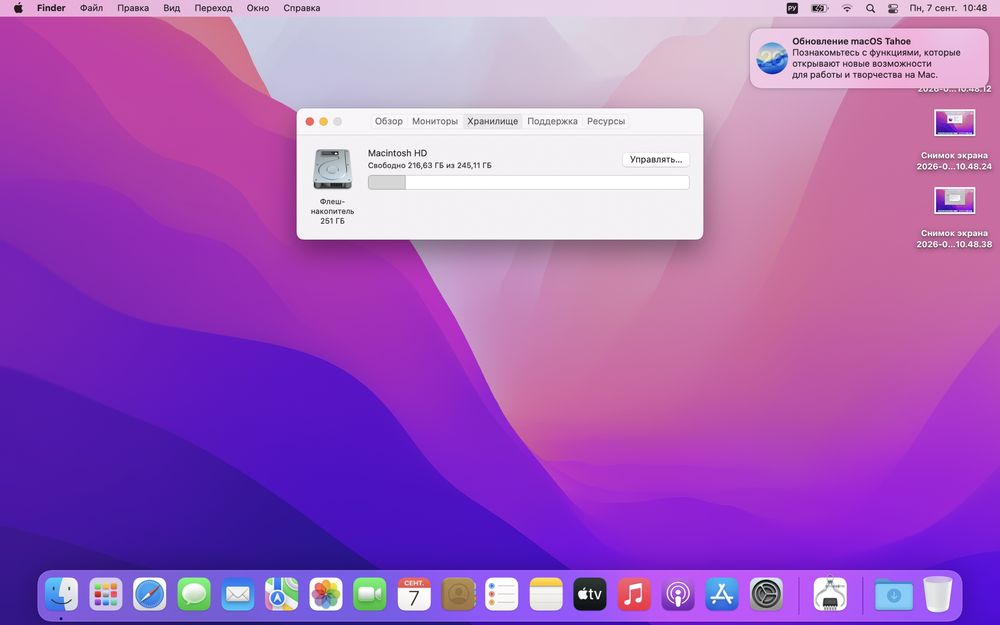Minimize the storage window with yellow button
The height and width of the screenshot is (625, 1000).
(324, 121)
